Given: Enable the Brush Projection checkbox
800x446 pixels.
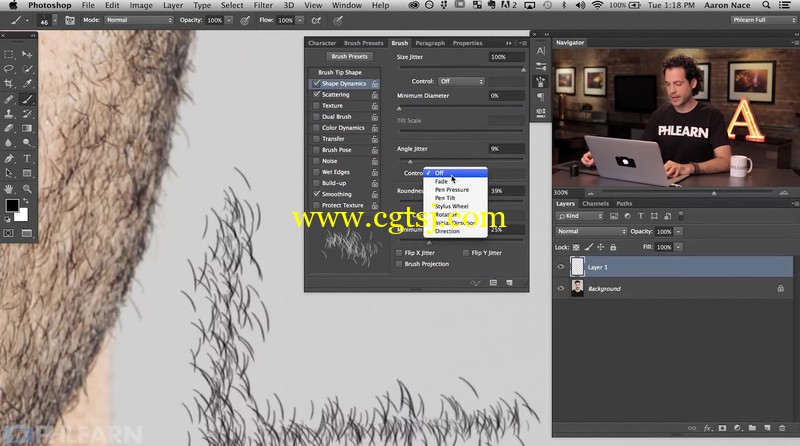Looking at the screenshot, I should click(399, 264).
